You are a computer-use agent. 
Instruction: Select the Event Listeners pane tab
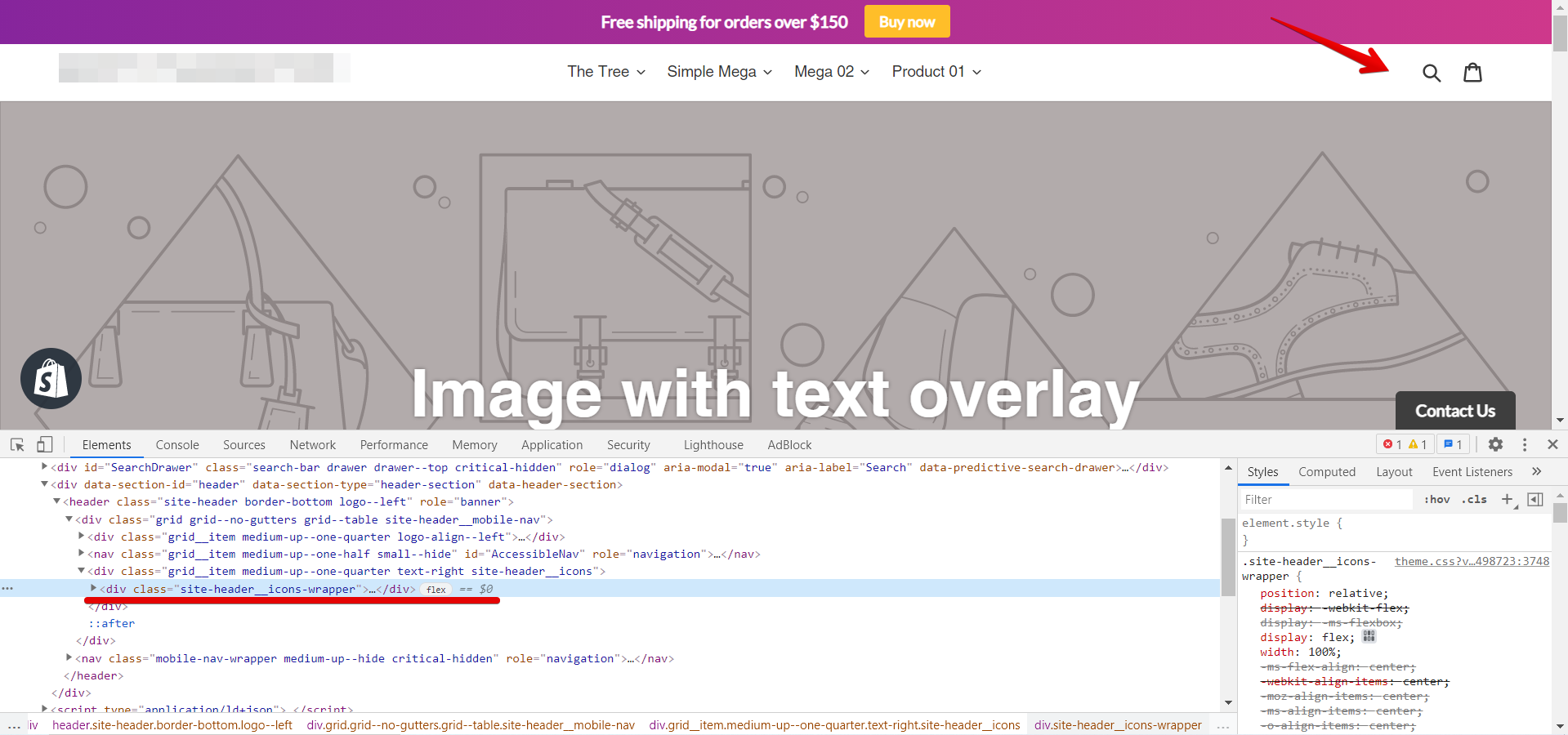pyautogui.click(x=1472, y=471)
